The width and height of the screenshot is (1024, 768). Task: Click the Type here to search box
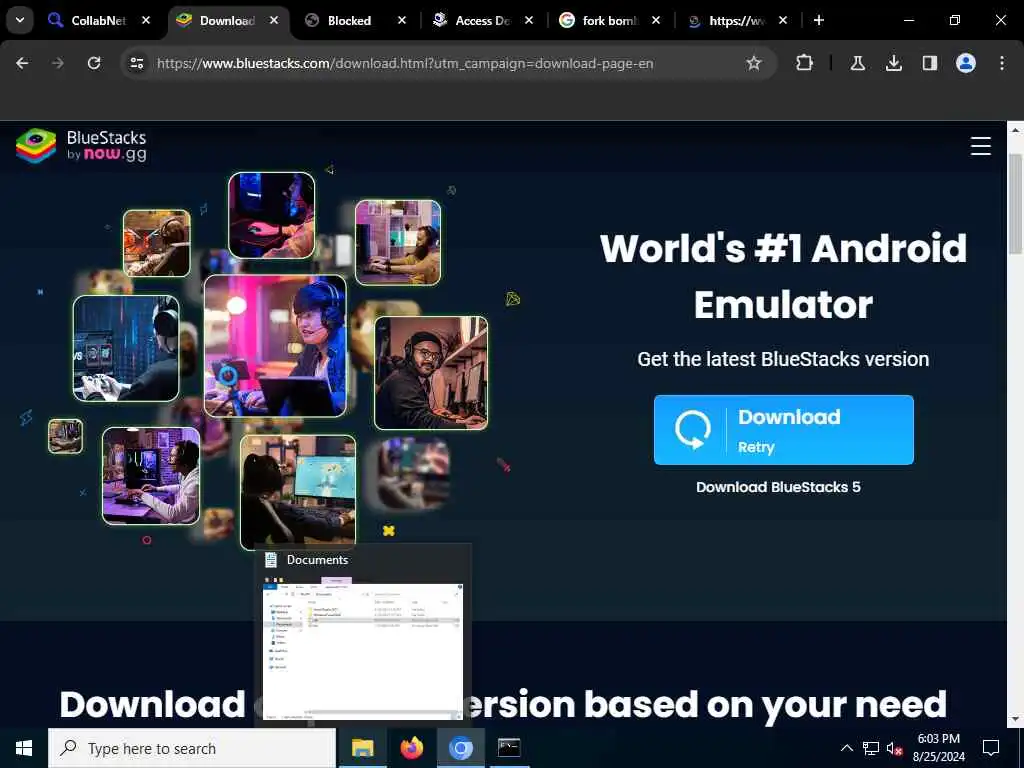[192, 748]
